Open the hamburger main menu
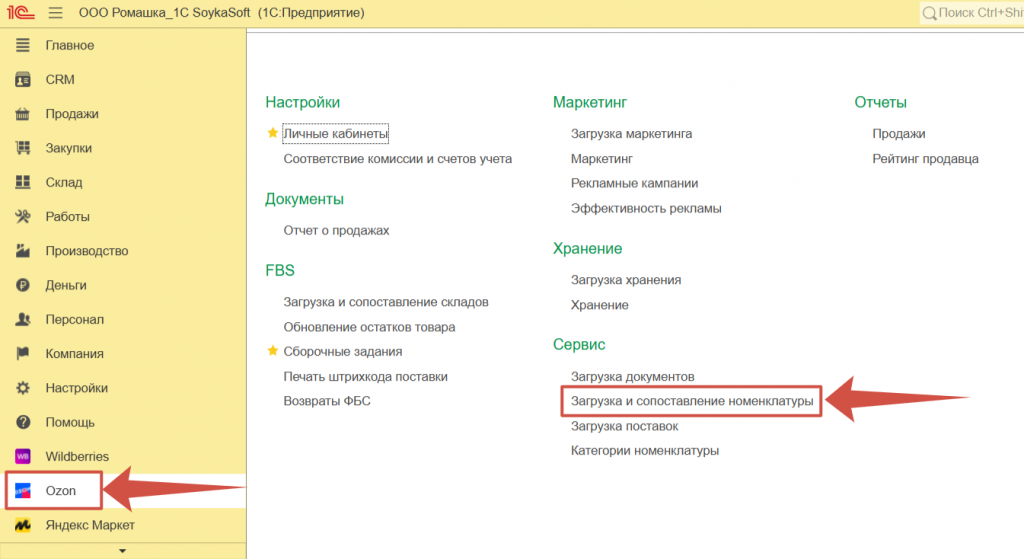Viewport: 1024px width, 559px height. pyautogui.click(x=55, y=13)
